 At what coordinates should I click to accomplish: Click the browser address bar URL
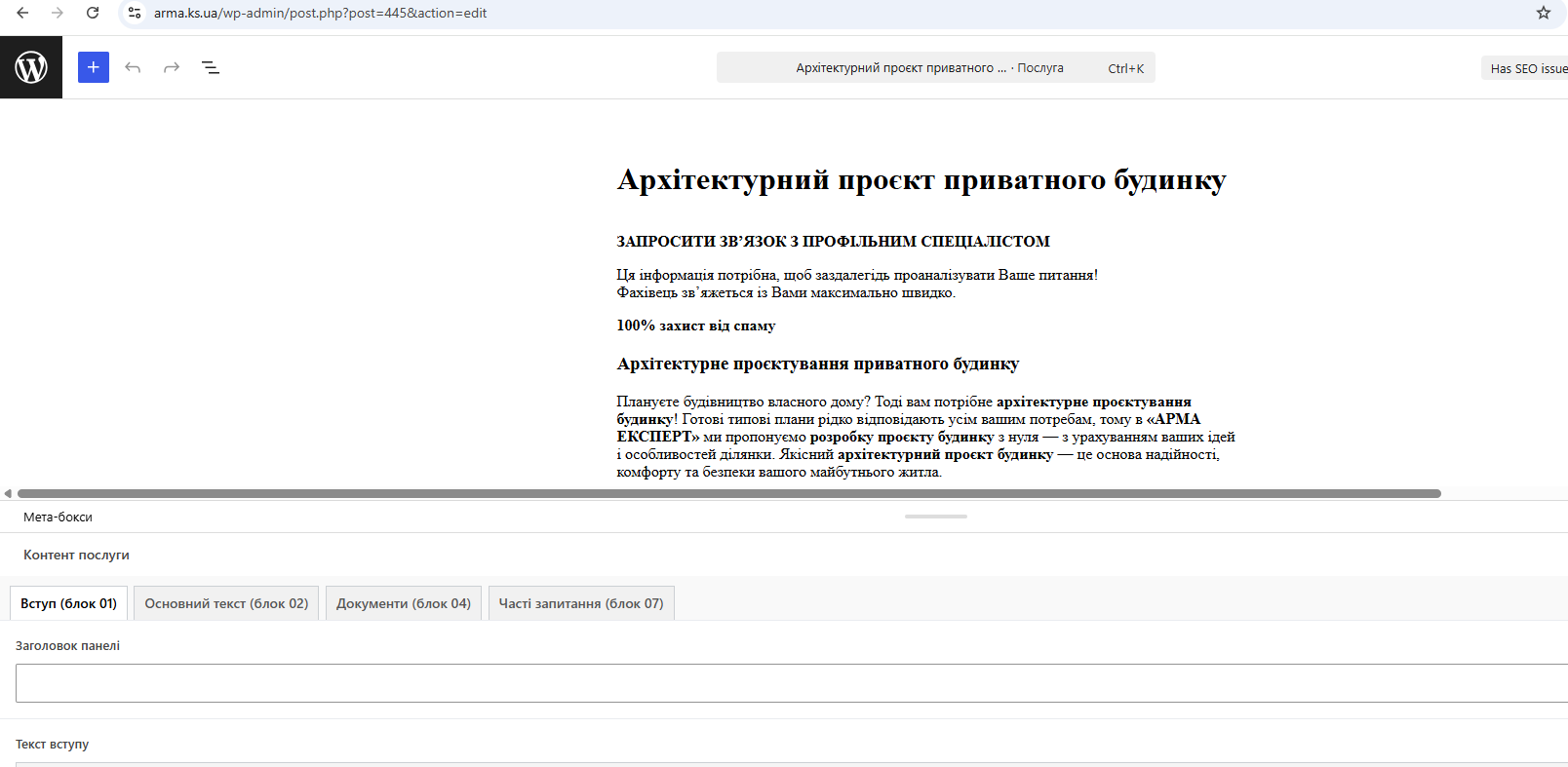click(320, 13)
